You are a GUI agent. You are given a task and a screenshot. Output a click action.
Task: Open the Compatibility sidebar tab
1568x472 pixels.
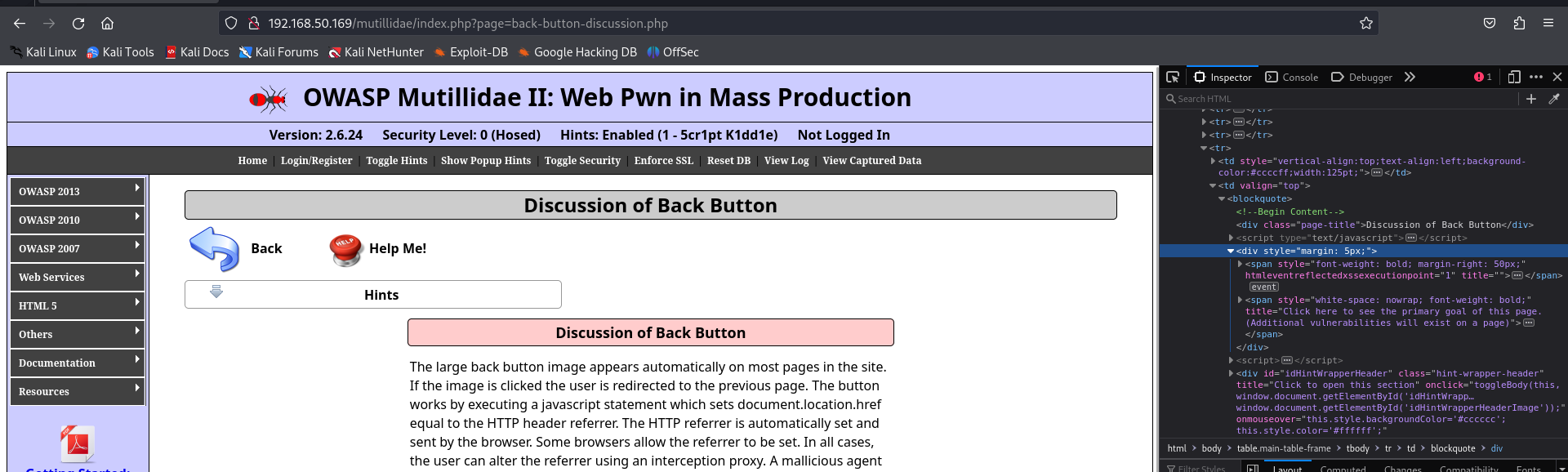pos(1468,469)
